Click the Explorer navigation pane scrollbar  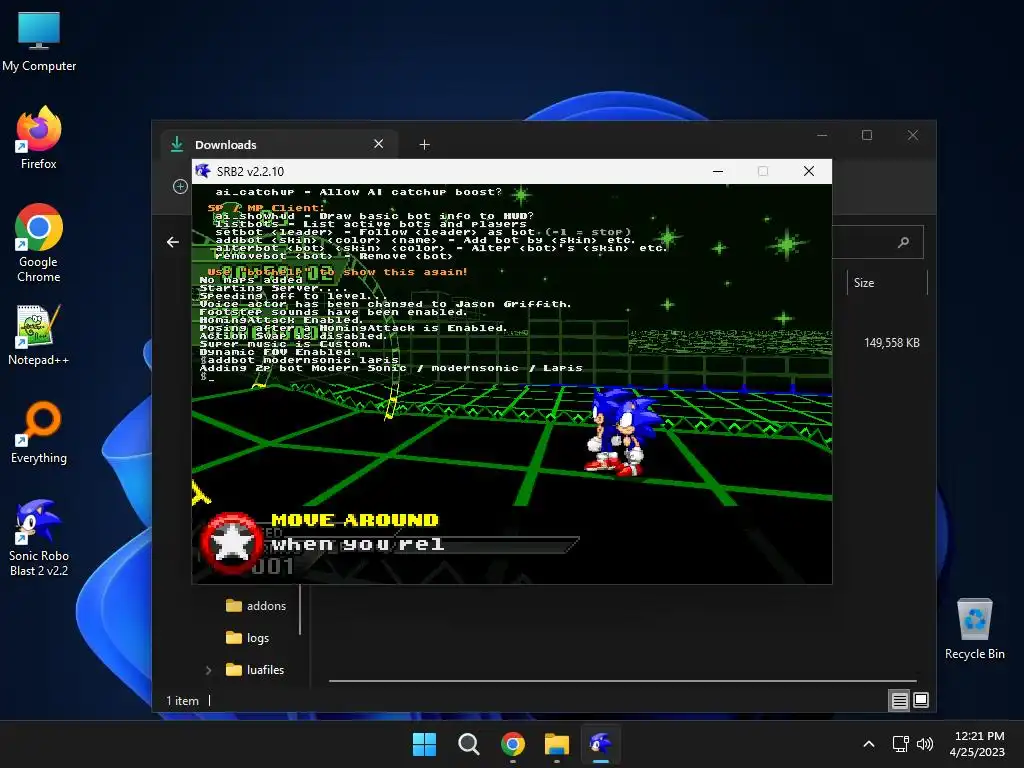click(x=300, y=609)
